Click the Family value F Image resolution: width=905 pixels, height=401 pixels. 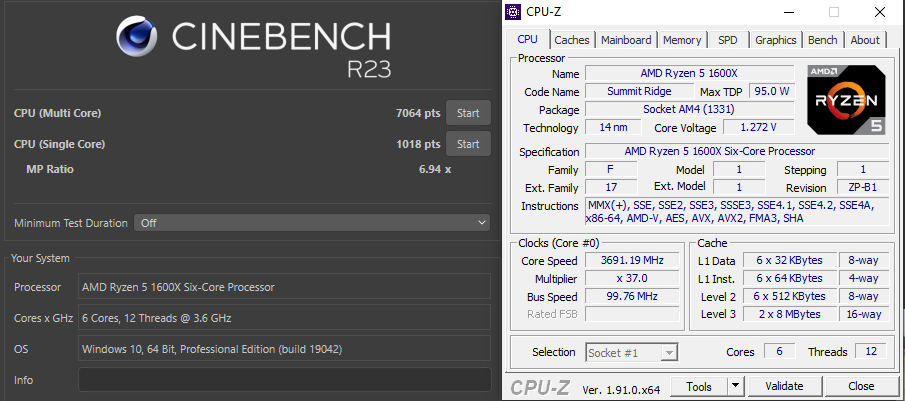(x=611, y=170)
